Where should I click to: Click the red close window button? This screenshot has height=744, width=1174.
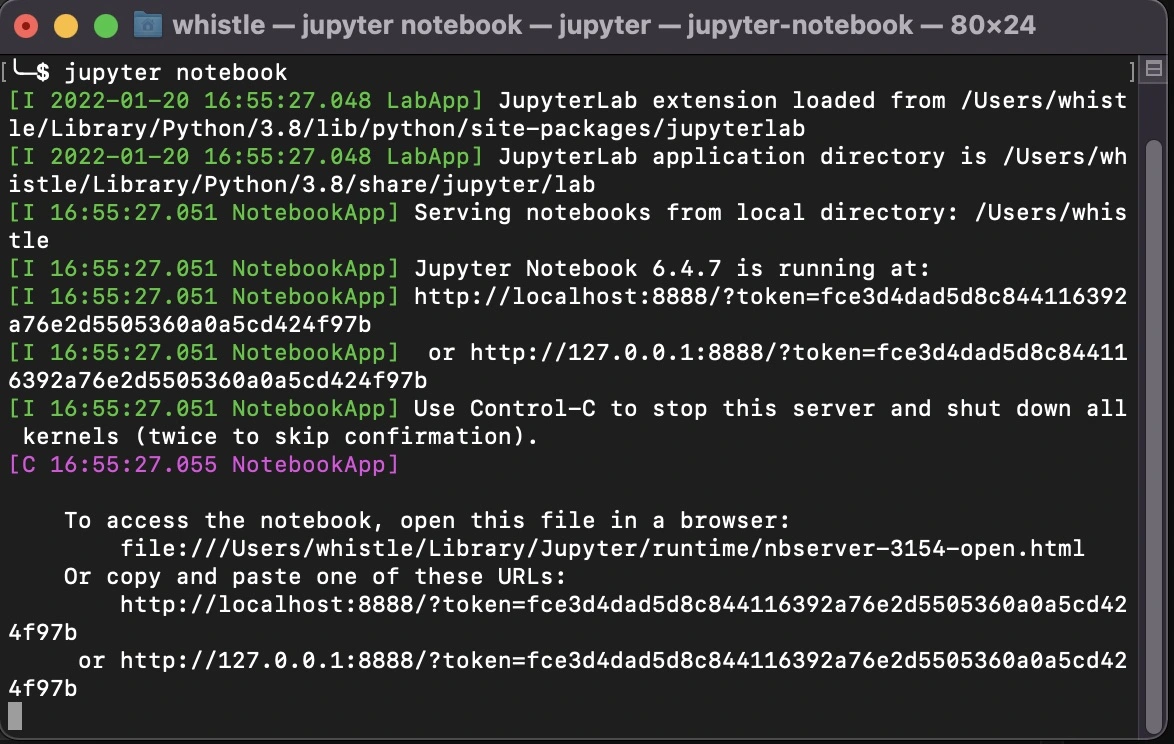tap(25, 26)
